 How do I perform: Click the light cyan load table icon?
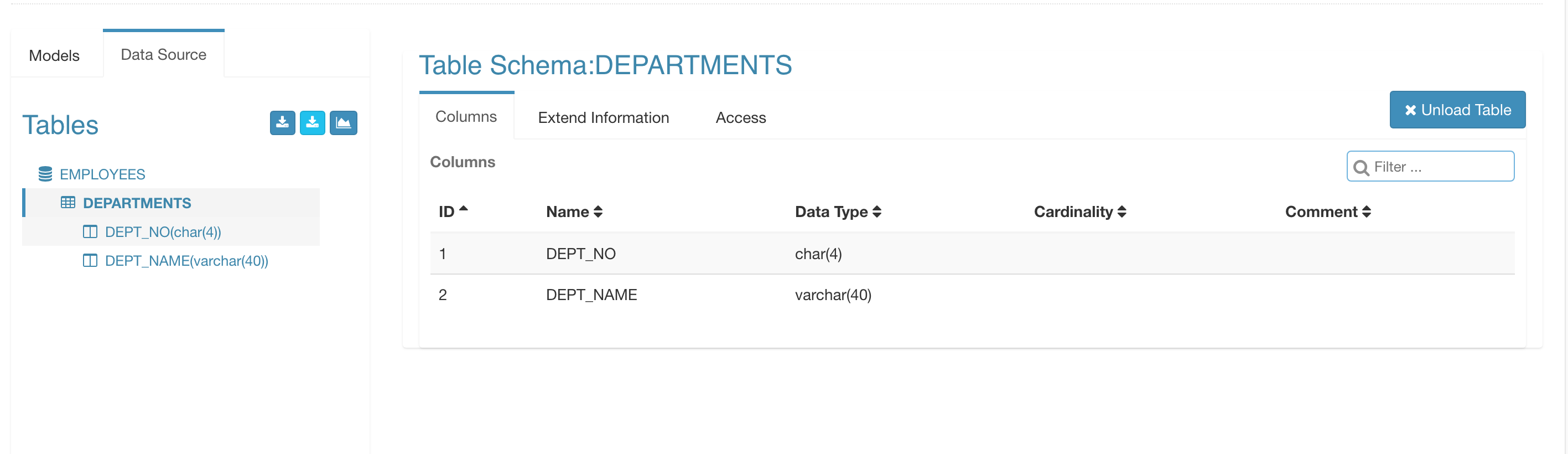[312, 123]
